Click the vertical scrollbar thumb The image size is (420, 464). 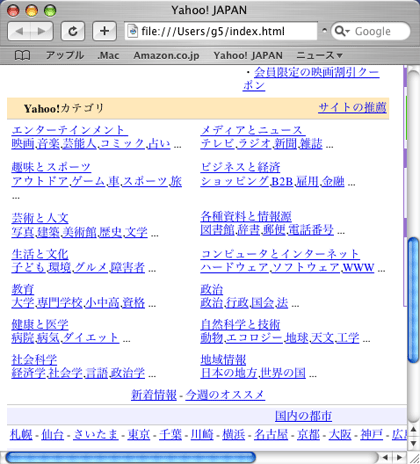413,300
